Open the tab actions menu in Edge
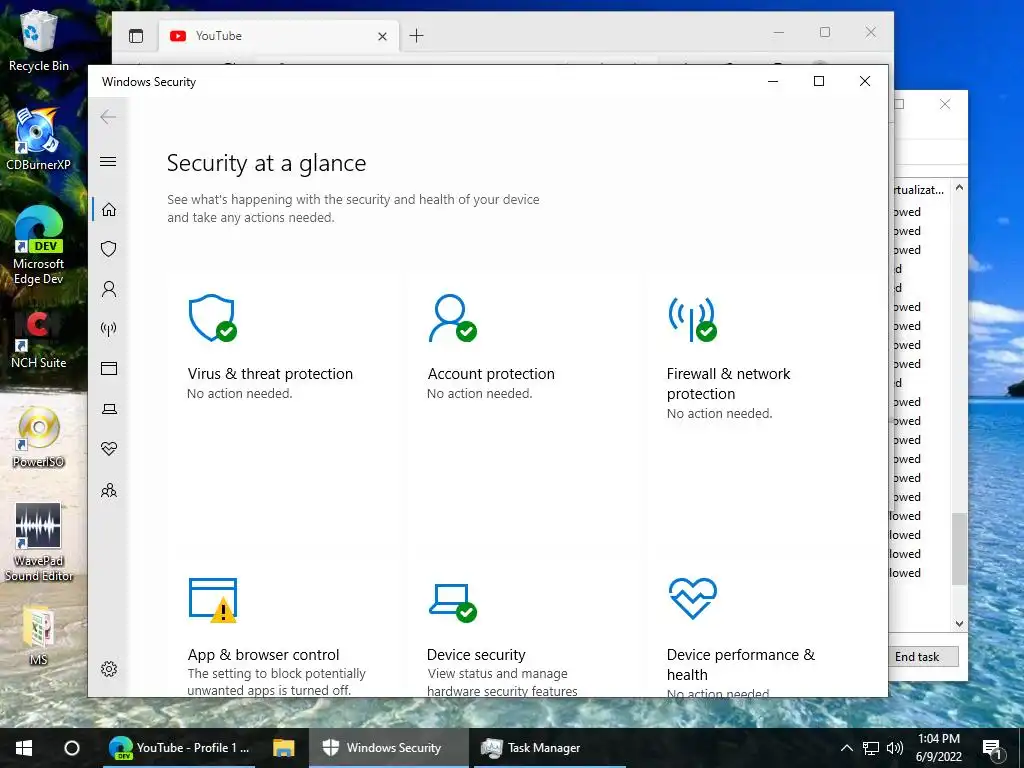 tap(136, 36)
